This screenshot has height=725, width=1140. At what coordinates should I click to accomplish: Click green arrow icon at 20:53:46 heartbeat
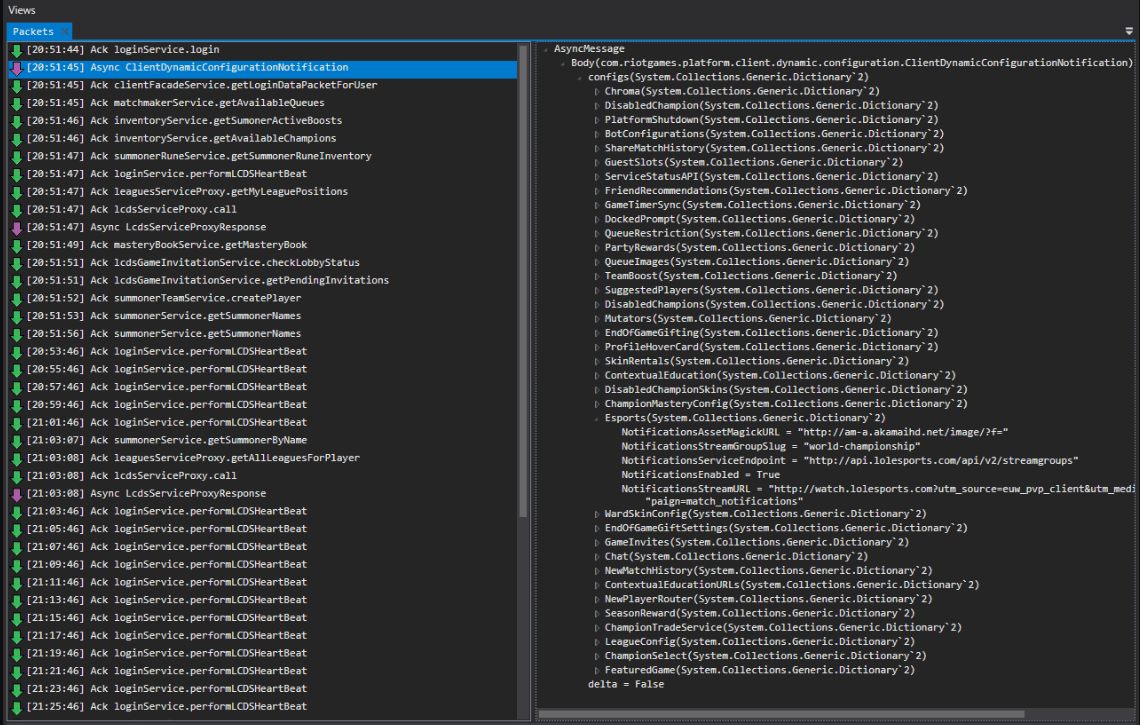coord(17,353)
